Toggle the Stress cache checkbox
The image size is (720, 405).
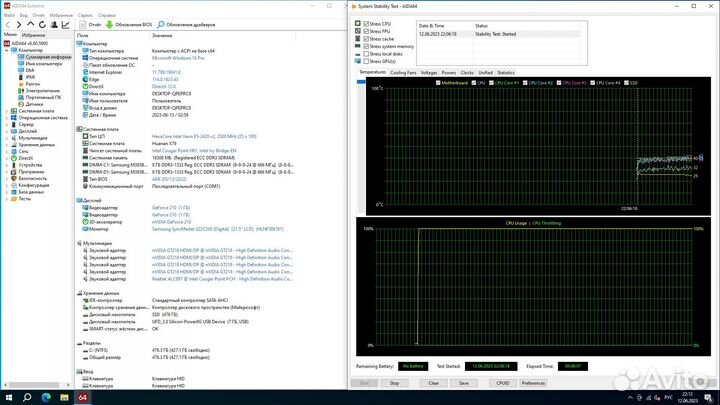[x=366, y=39]
